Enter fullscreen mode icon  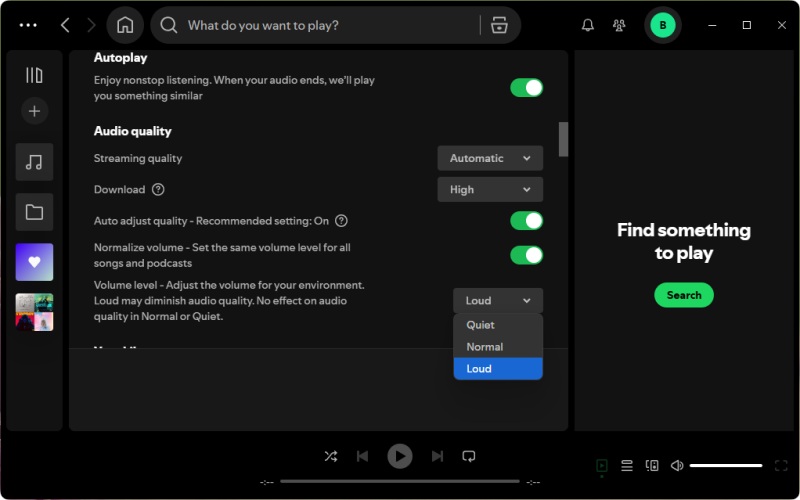pyautogui.click(x=781, y=465)
